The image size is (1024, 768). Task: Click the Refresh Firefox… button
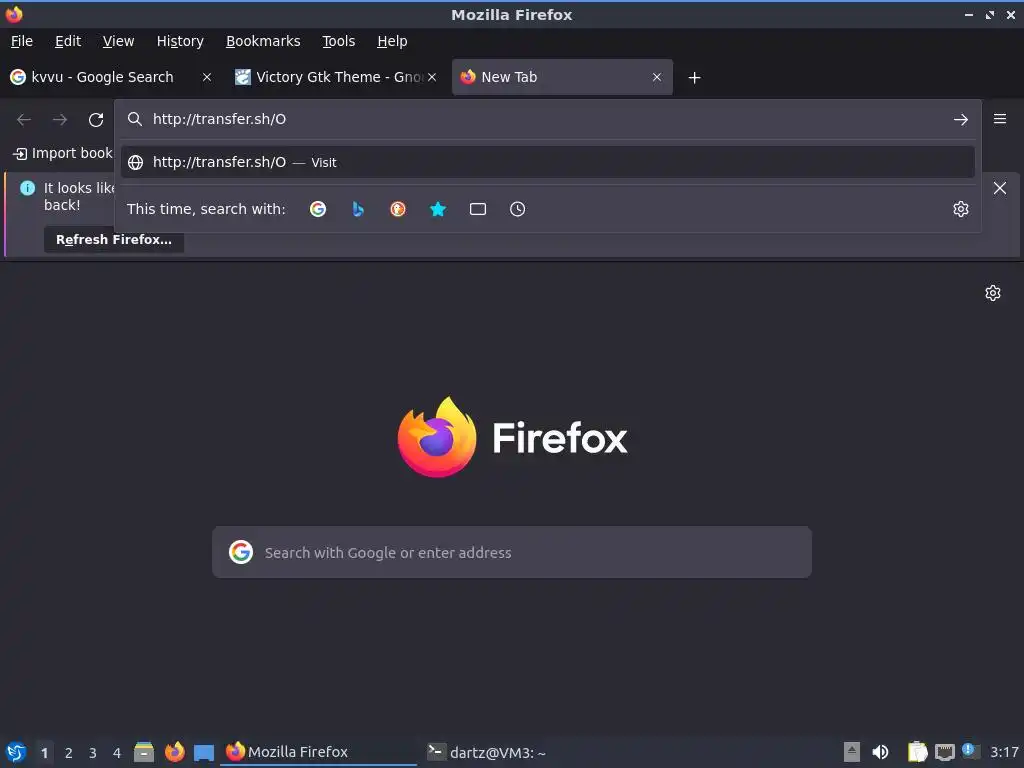pyautogui.click(x=114, y=240)
